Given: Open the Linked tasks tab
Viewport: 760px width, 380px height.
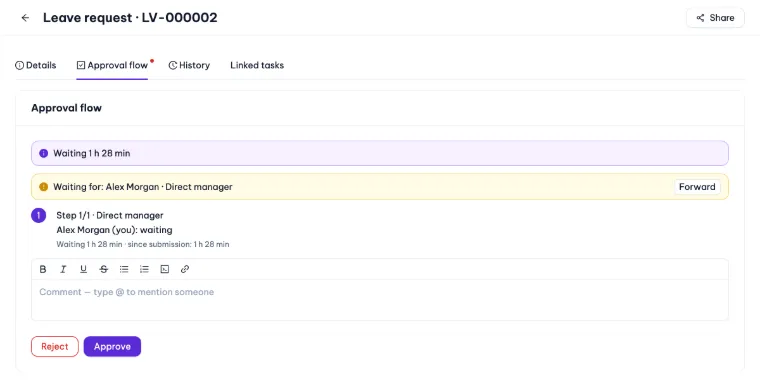Looking at the screenshot, I should 257,65.
